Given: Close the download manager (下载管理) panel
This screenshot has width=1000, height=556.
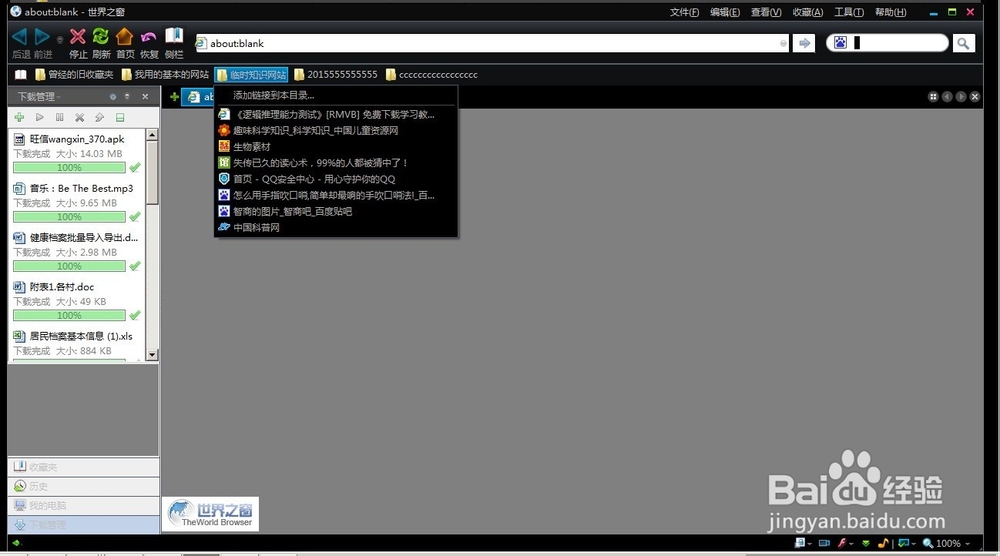Looking at the screenshot, I should [x=145, y=97].
